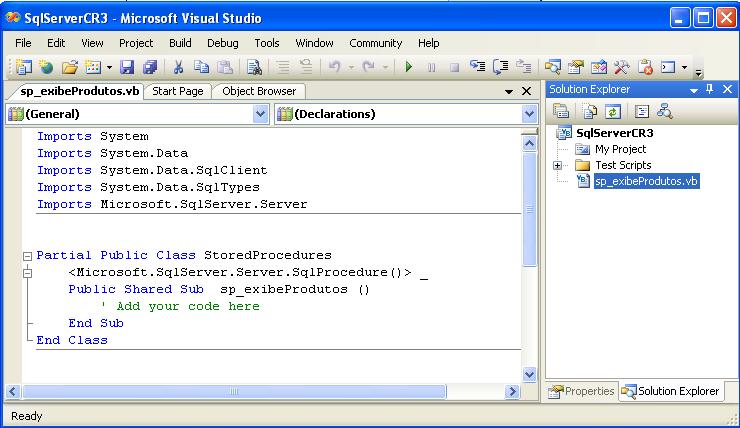The width and height of the screenshot is (740, 428).
Task: Open the Other Windows toolbar dropdown arrow
Action: 685,67
